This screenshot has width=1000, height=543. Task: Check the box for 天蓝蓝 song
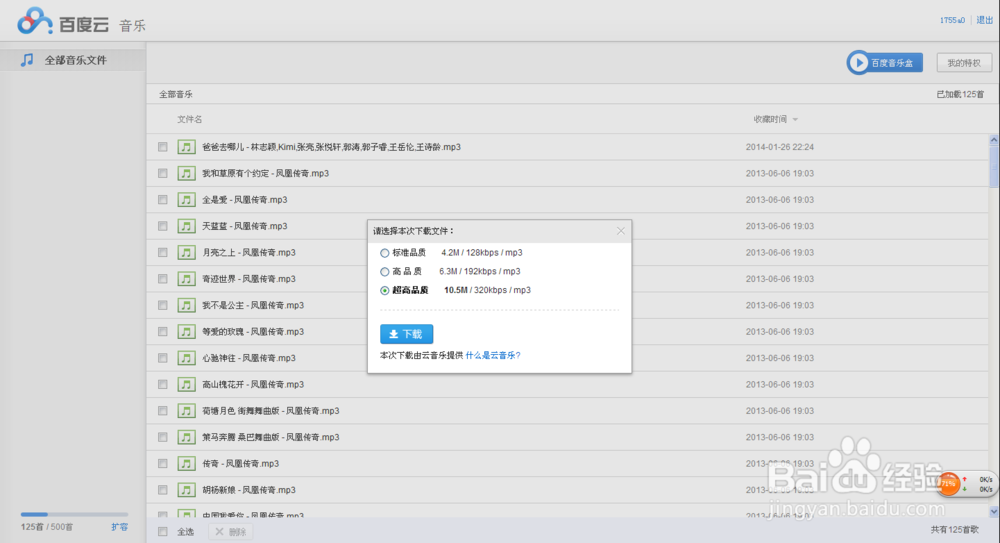click(x=163, y=226)
